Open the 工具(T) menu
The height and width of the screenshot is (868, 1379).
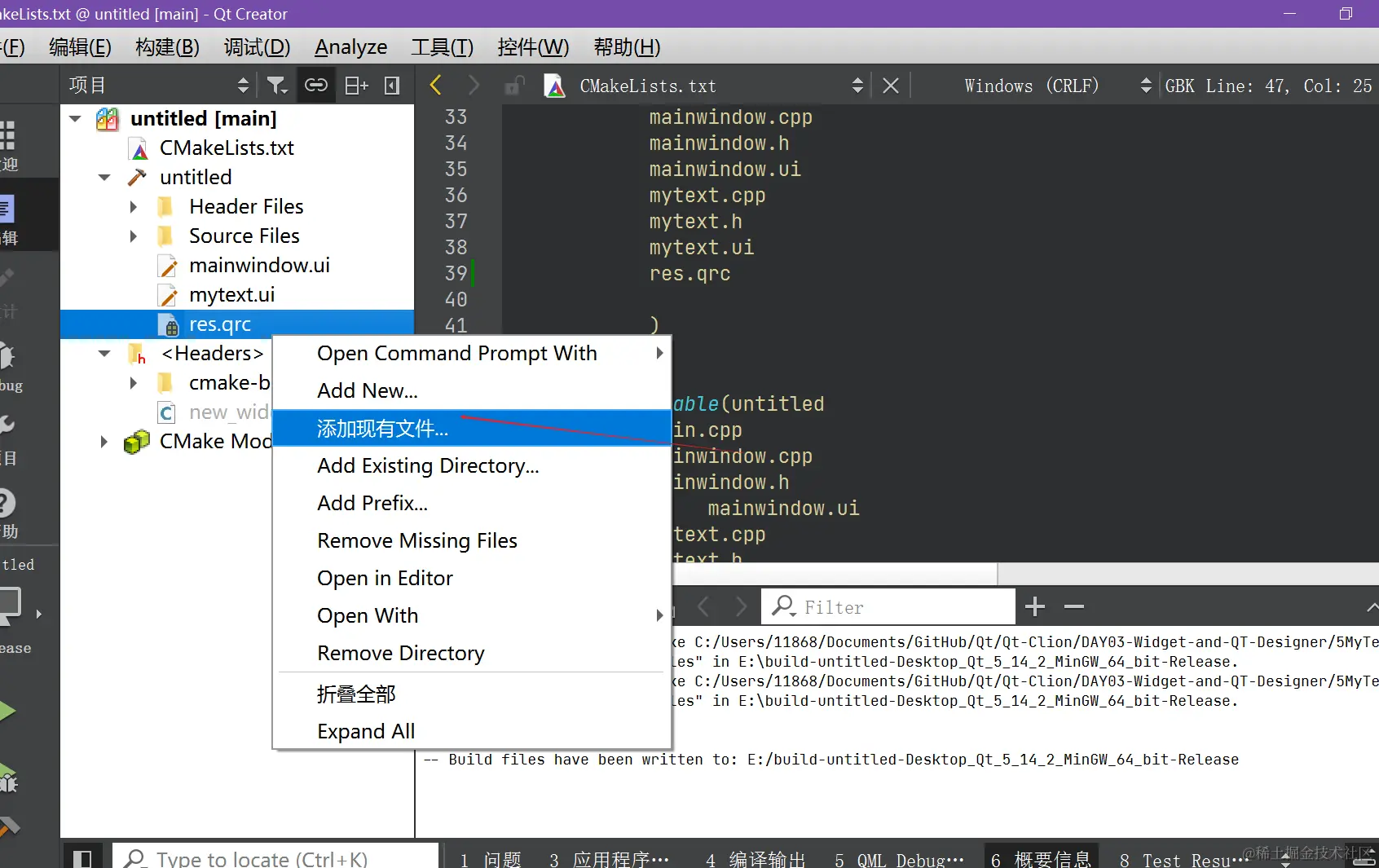pos(442,47)
